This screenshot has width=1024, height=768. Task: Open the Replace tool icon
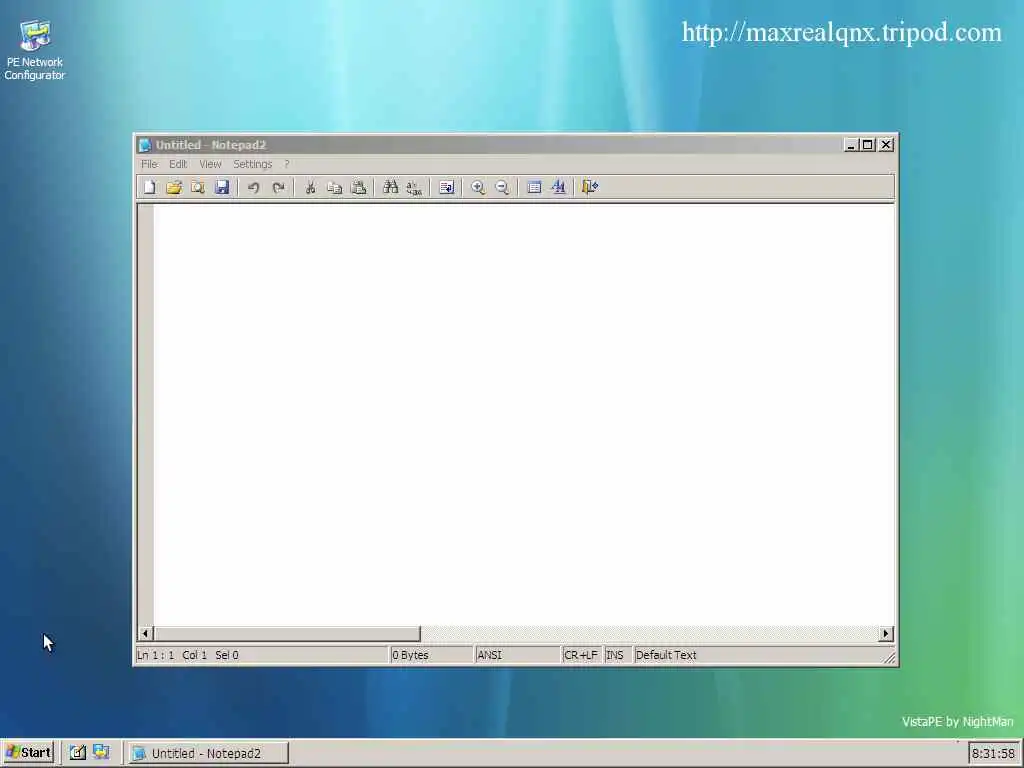point(415,187)
